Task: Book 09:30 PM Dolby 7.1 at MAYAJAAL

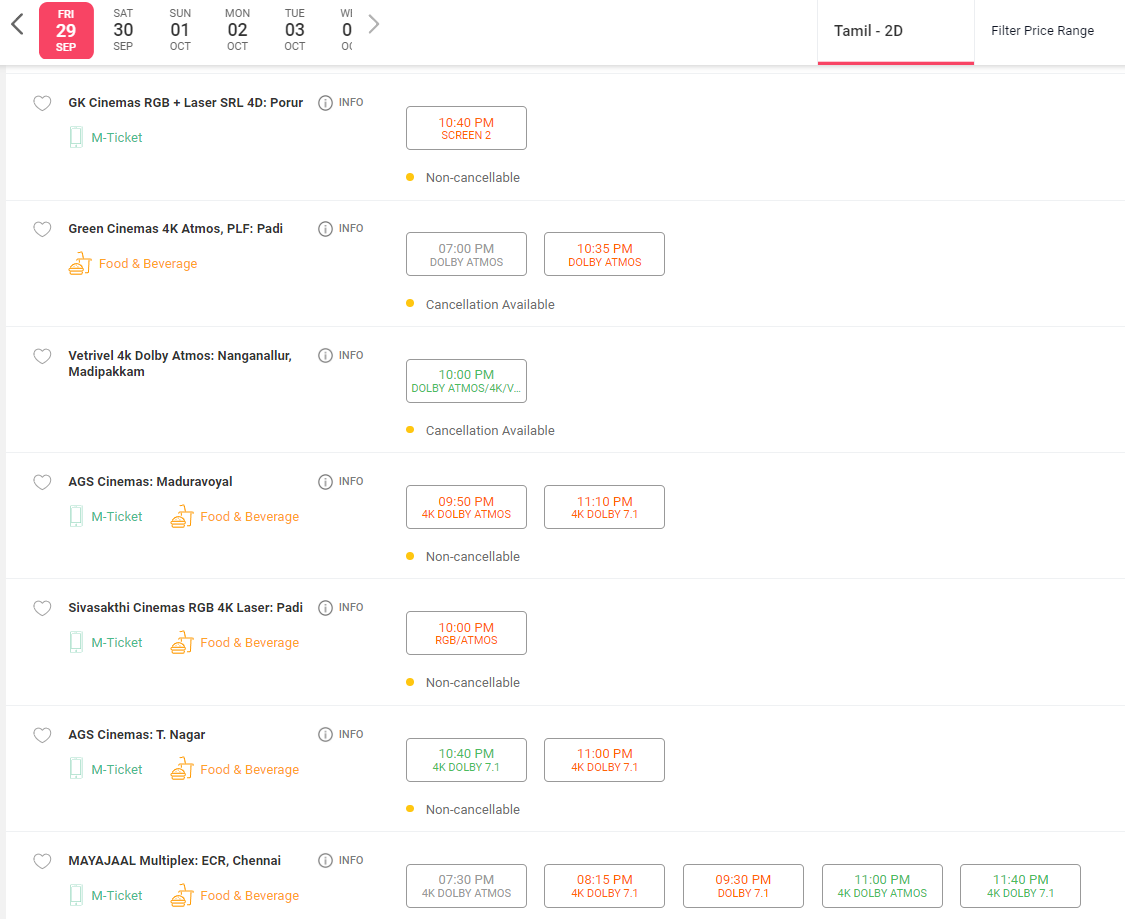Action: [x=743, y=886]
